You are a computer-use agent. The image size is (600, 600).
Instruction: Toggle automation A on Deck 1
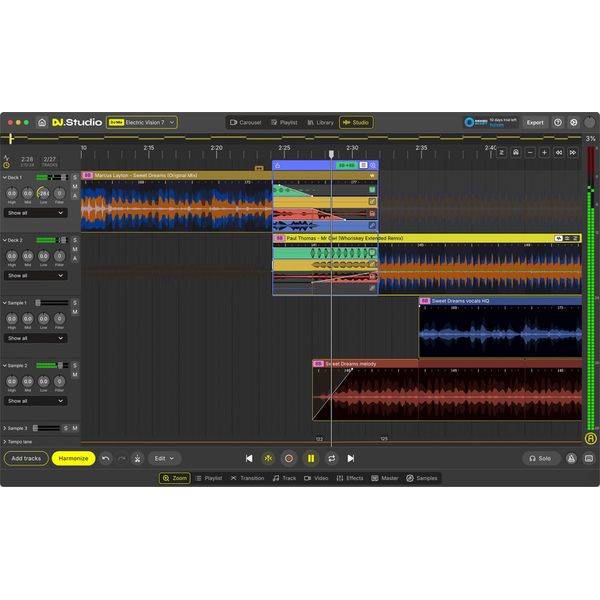pos(75,196)
